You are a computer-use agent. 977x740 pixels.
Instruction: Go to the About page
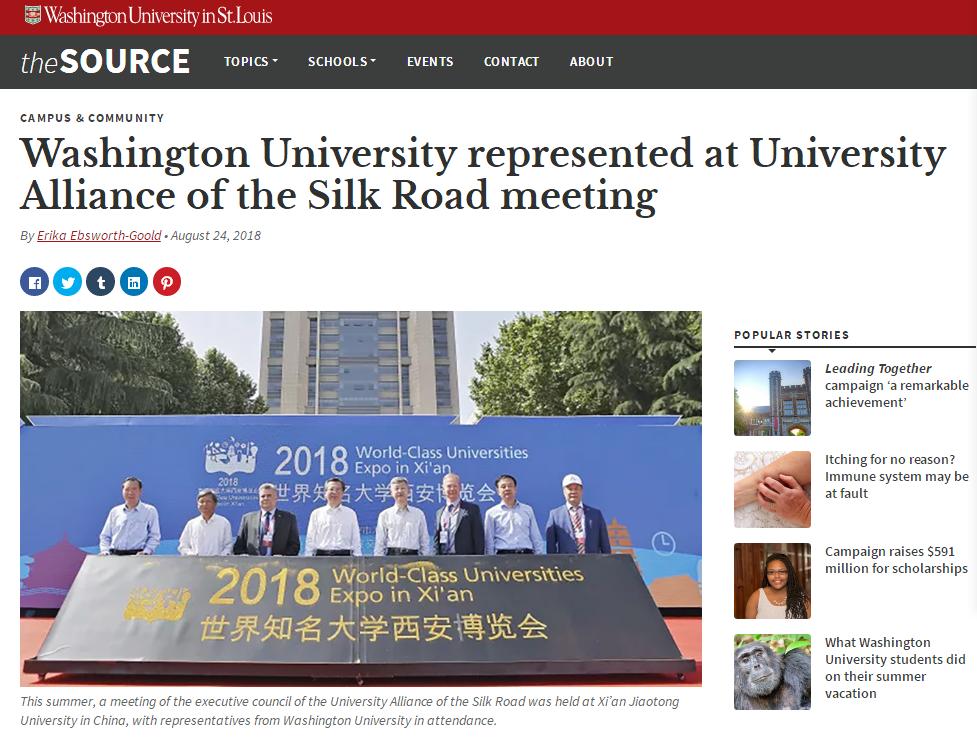[591, 62]
